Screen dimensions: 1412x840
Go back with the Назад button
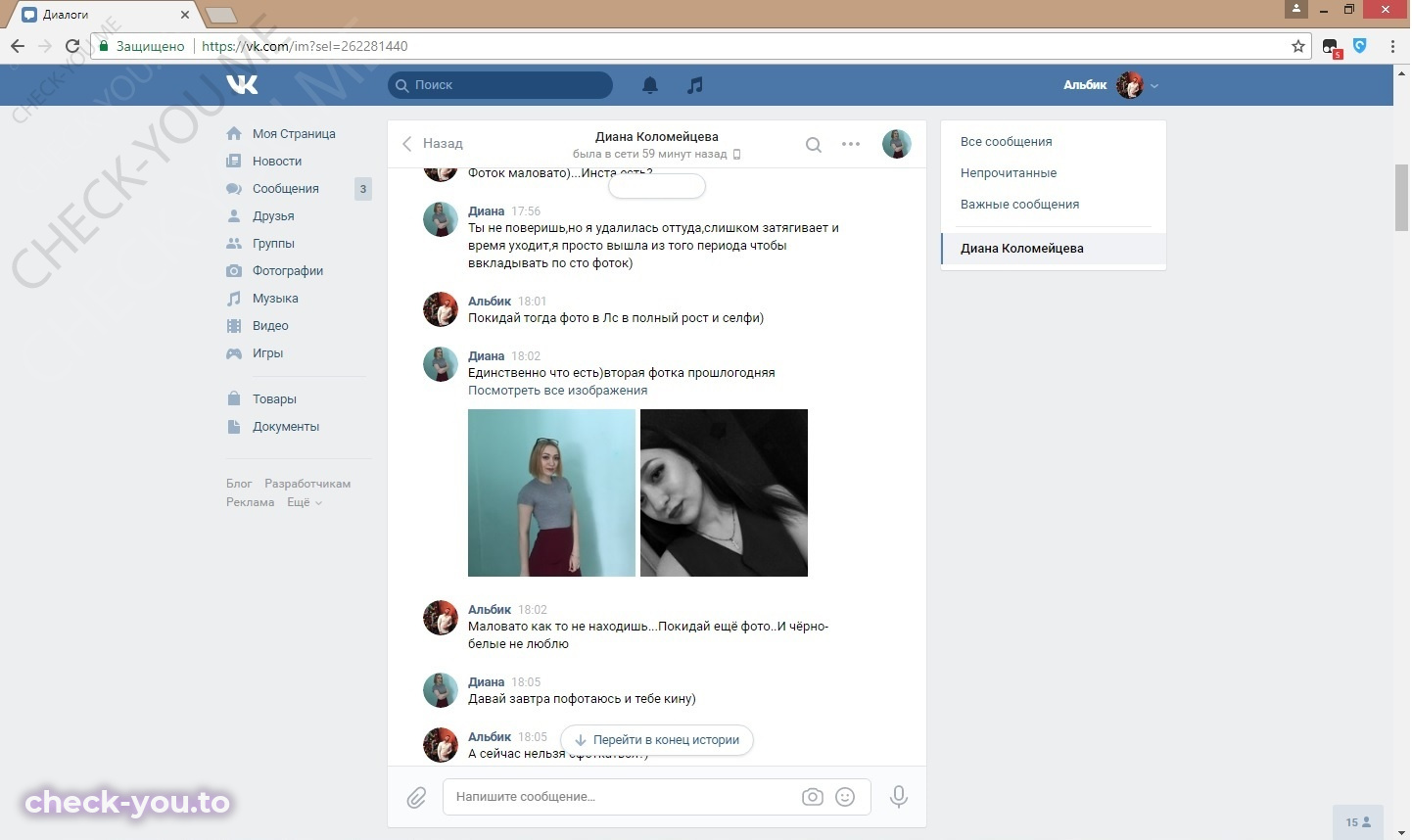432,144
